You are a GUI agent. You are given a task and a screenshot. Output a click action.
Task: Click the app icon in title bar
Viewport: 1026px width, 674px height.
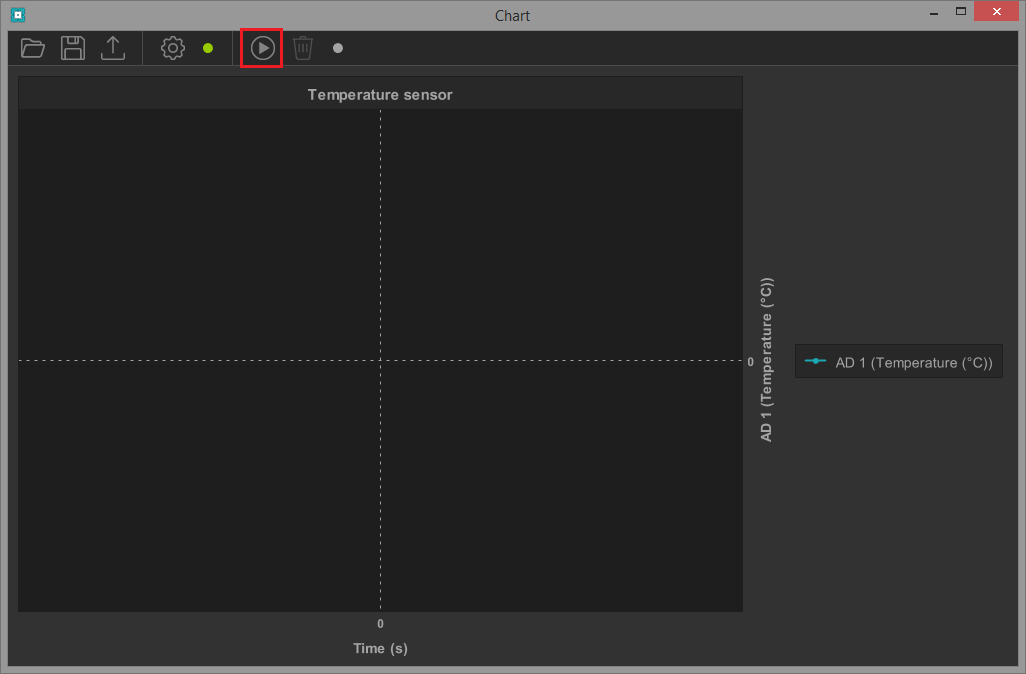pos(18,14)
